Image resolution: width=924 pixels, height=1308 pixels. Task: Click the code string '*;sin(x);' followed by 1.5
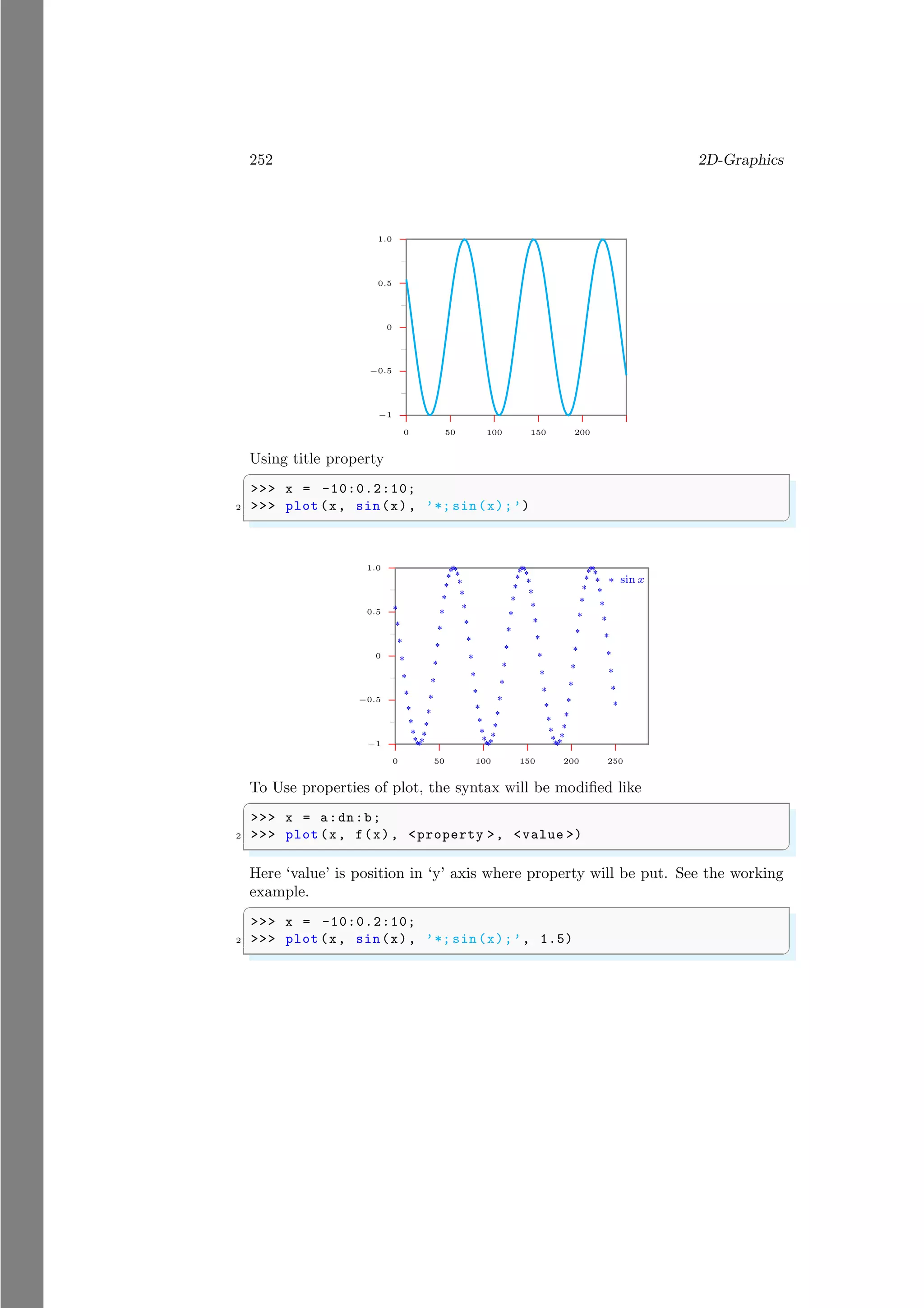474,939
